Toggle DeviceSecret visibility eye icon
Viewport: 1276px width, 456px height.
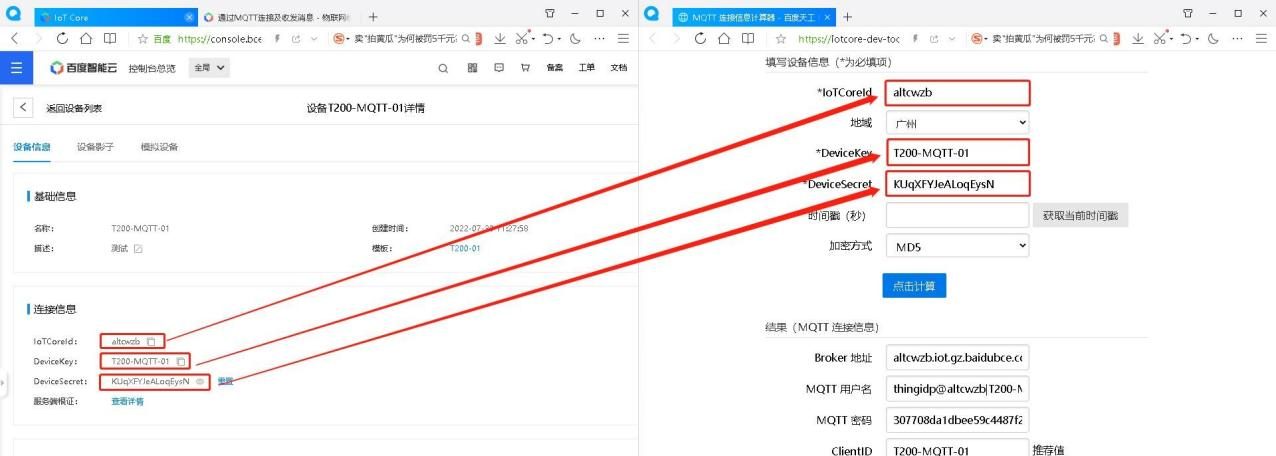(x=200, y=381)
